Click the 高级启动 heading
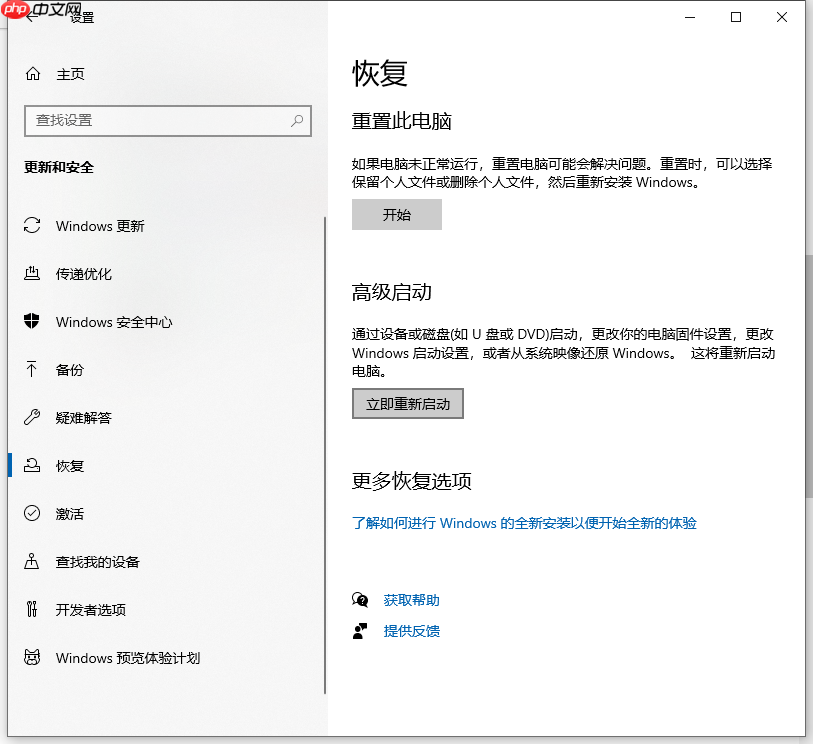This screenshot has width=813, height=744. click(391, 292)
